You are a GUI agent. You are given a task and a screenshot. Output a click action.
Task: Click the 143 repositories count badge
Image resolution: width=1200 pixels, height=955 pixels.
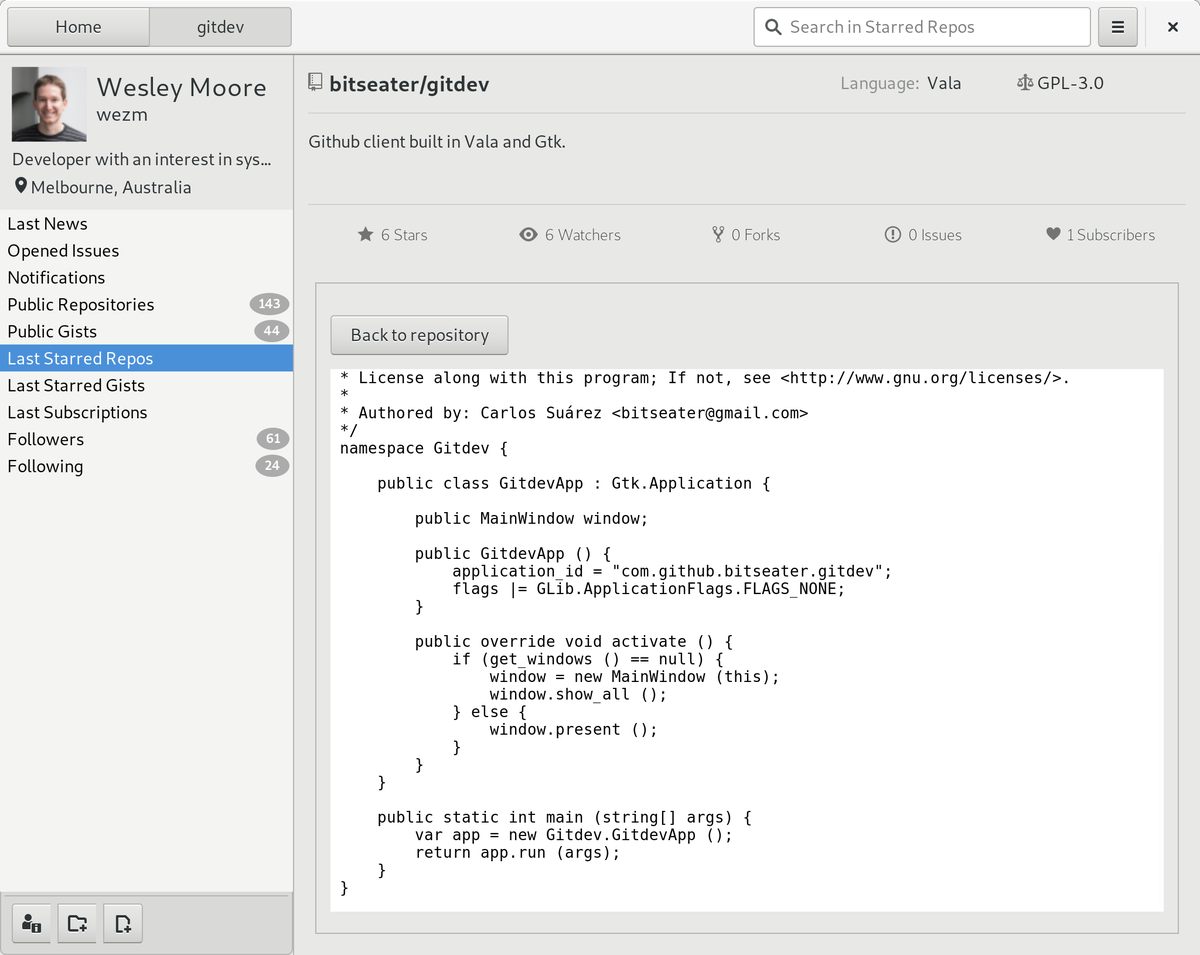click(x=269, y=304)
